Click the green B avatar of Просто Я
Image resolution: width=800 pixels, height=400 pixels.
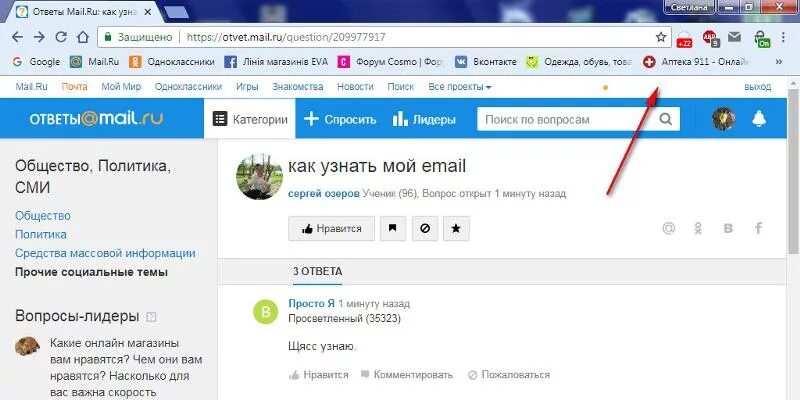266,311
